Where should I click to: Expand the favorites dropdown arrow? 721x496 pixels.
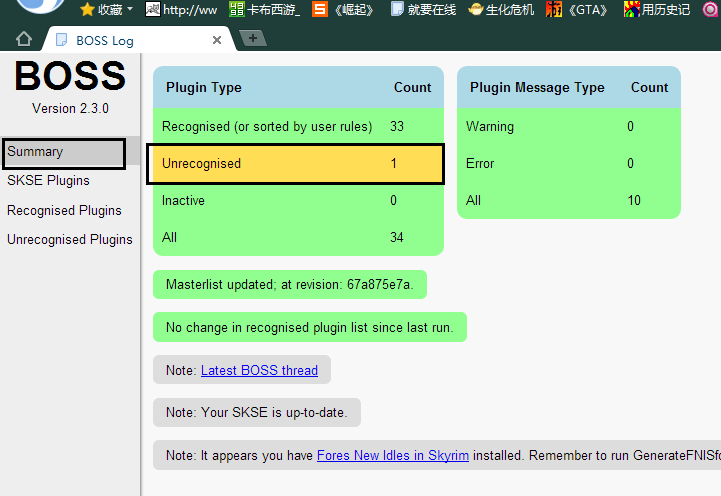point(130,9)
